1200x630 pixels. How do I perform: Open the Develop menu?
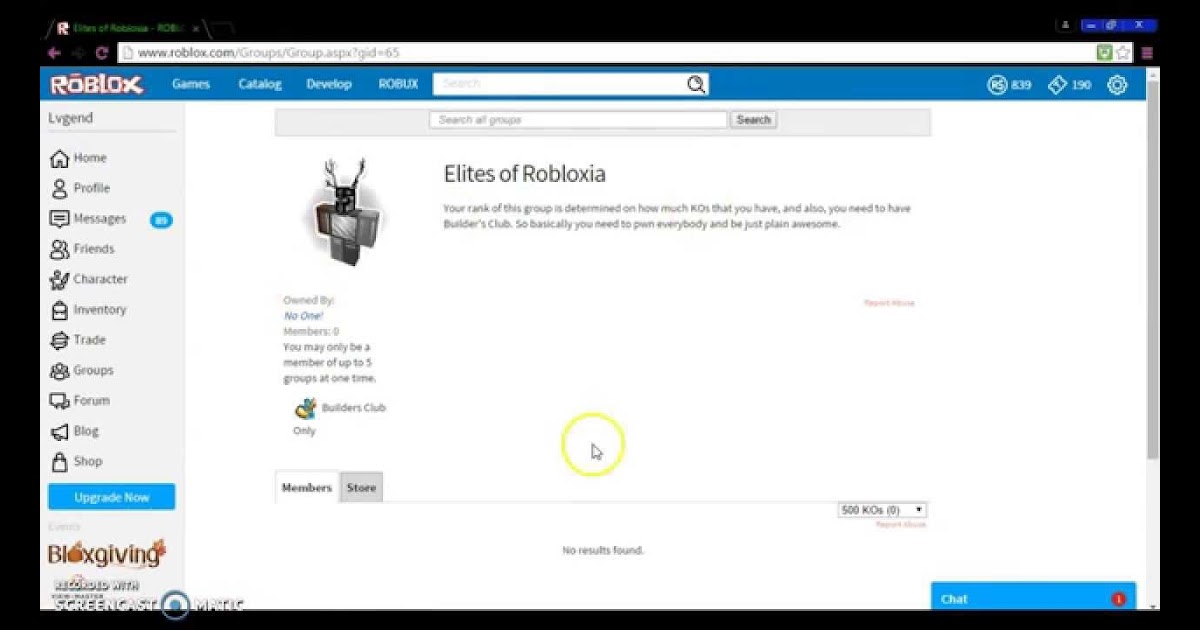click(329, 84)
